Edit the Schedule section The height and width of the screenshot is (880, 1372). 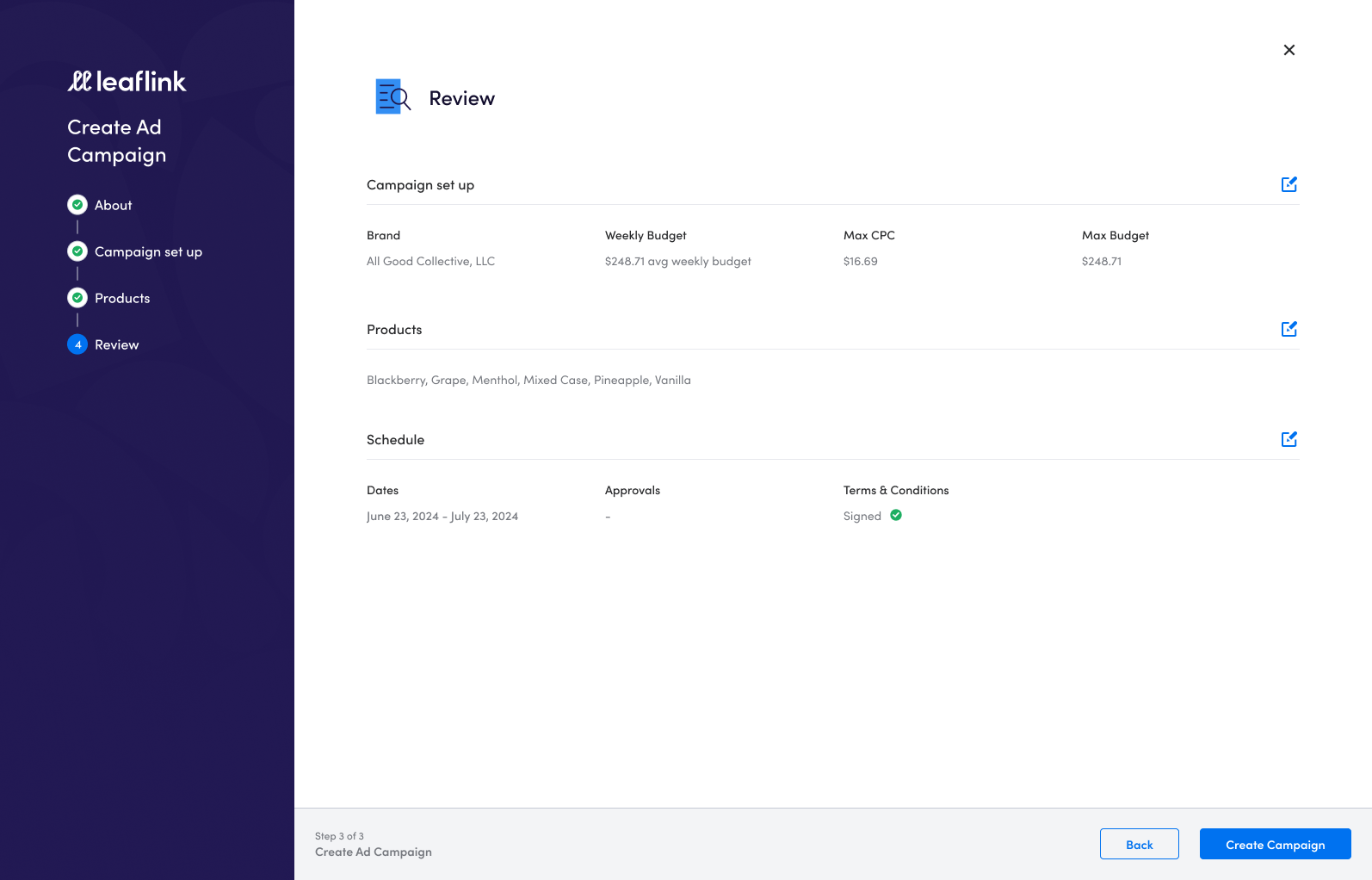click(x=1289, y=439)
